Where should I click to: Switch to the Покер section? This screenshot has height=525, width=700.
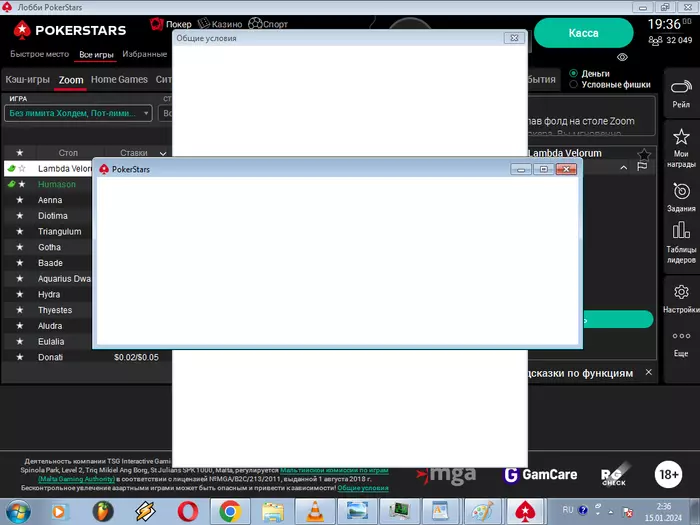(171, 24)
